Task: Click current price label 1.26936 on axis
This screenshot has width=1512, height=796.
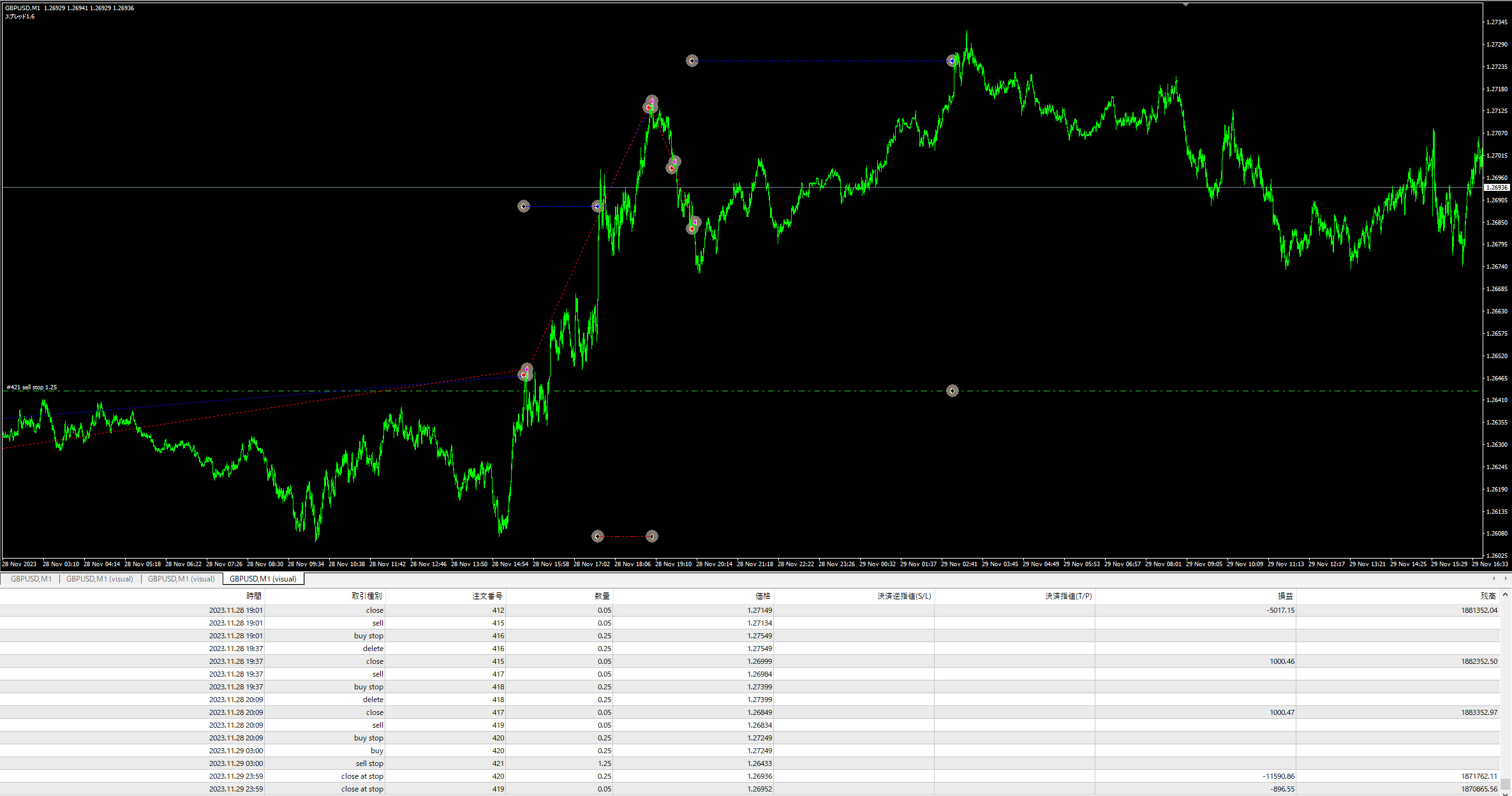Action: (1497, 188)
